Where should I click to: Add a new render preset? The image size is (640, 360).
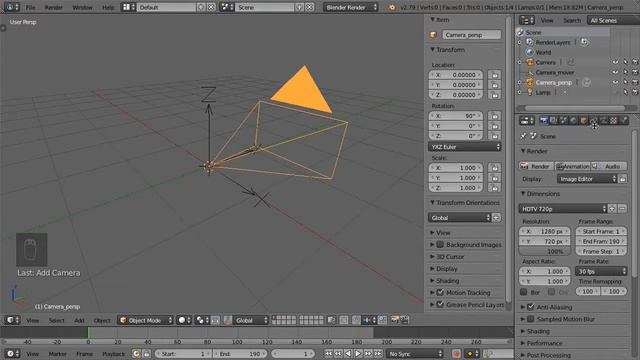click(612, 209)
